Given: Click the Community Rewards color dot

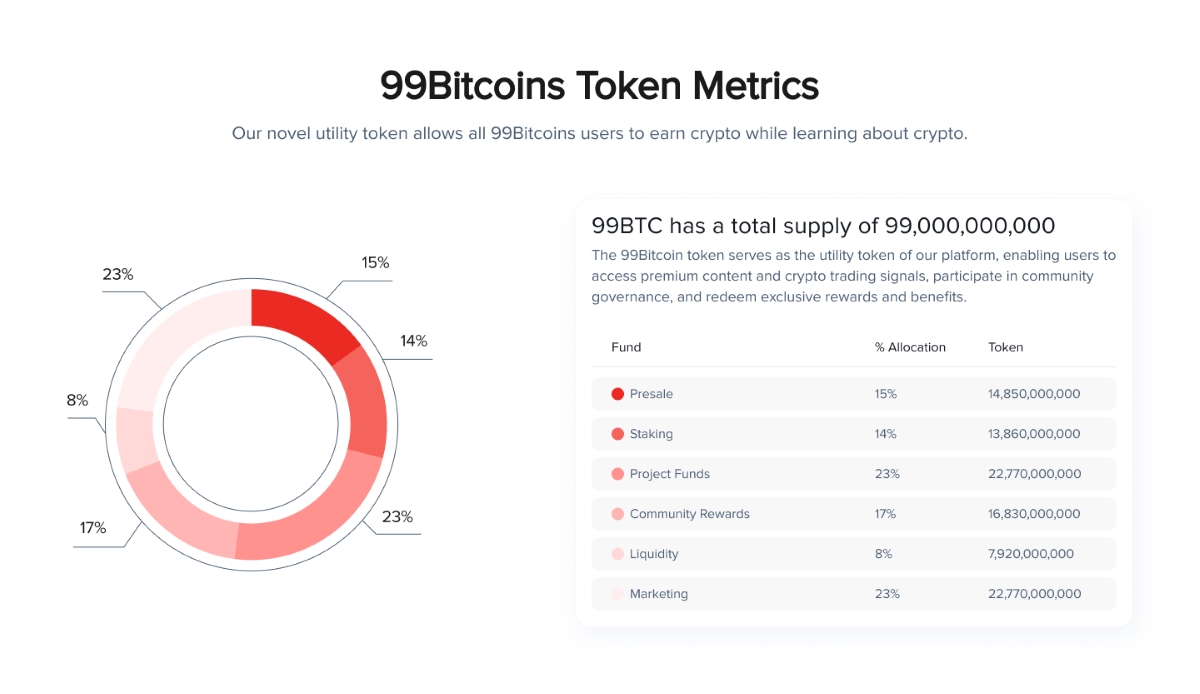Looking at the screenshot, I should point(617,514).
